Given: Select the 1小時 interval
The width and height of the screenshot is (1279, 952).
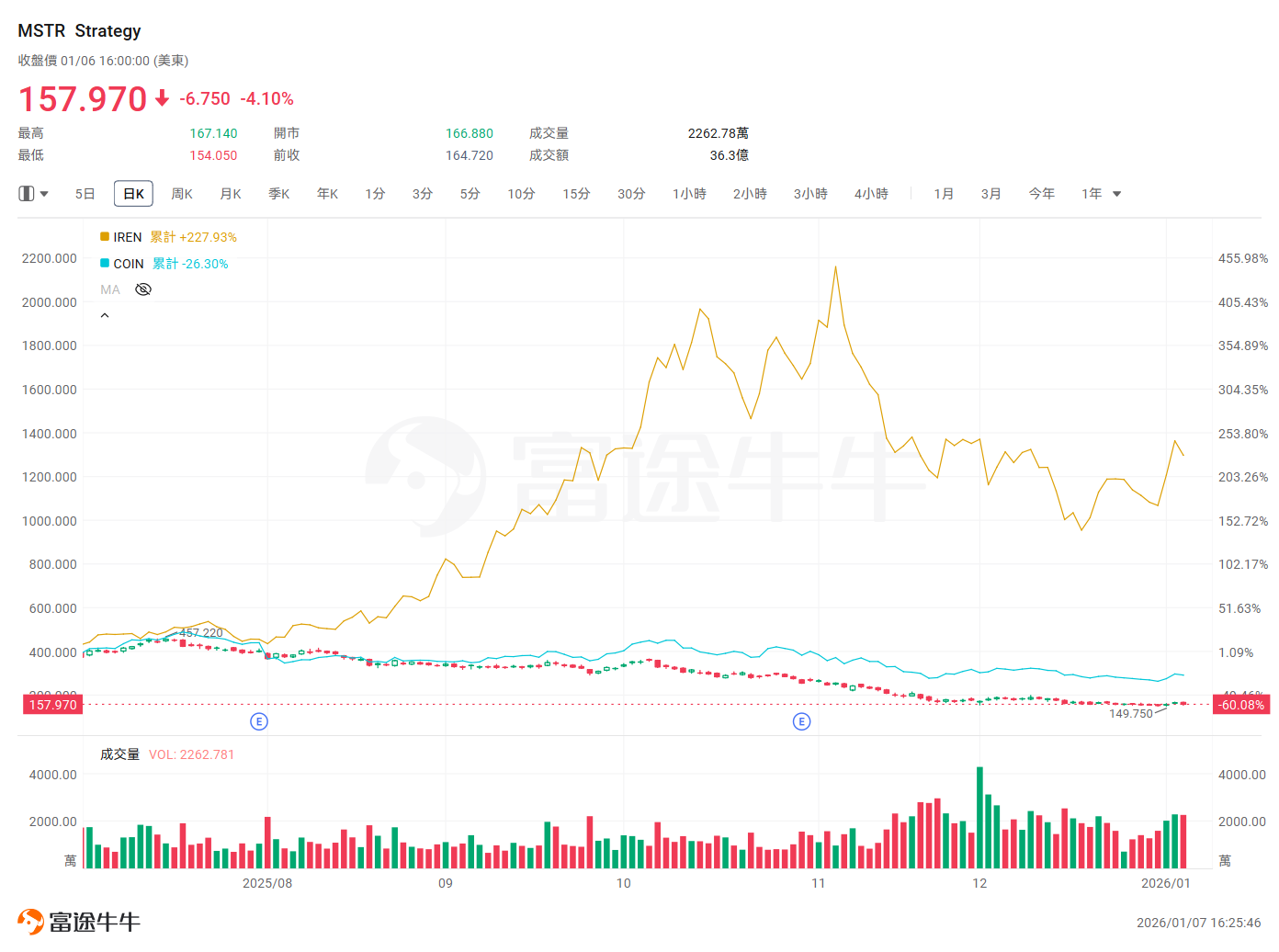Looking at the screenshot, I should 689,194.
